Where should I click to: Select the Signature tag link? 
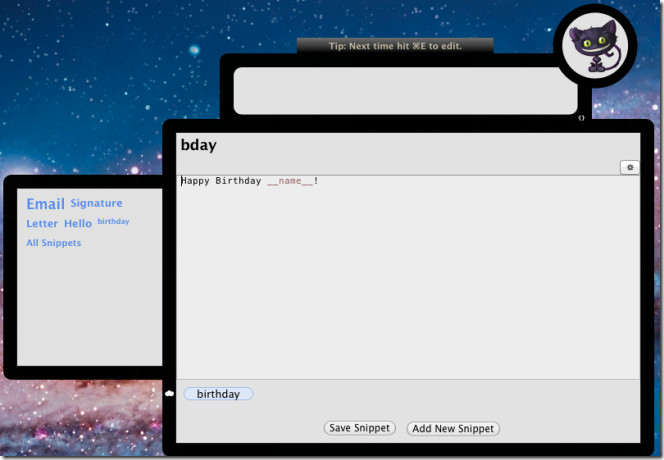coord(96,203)
